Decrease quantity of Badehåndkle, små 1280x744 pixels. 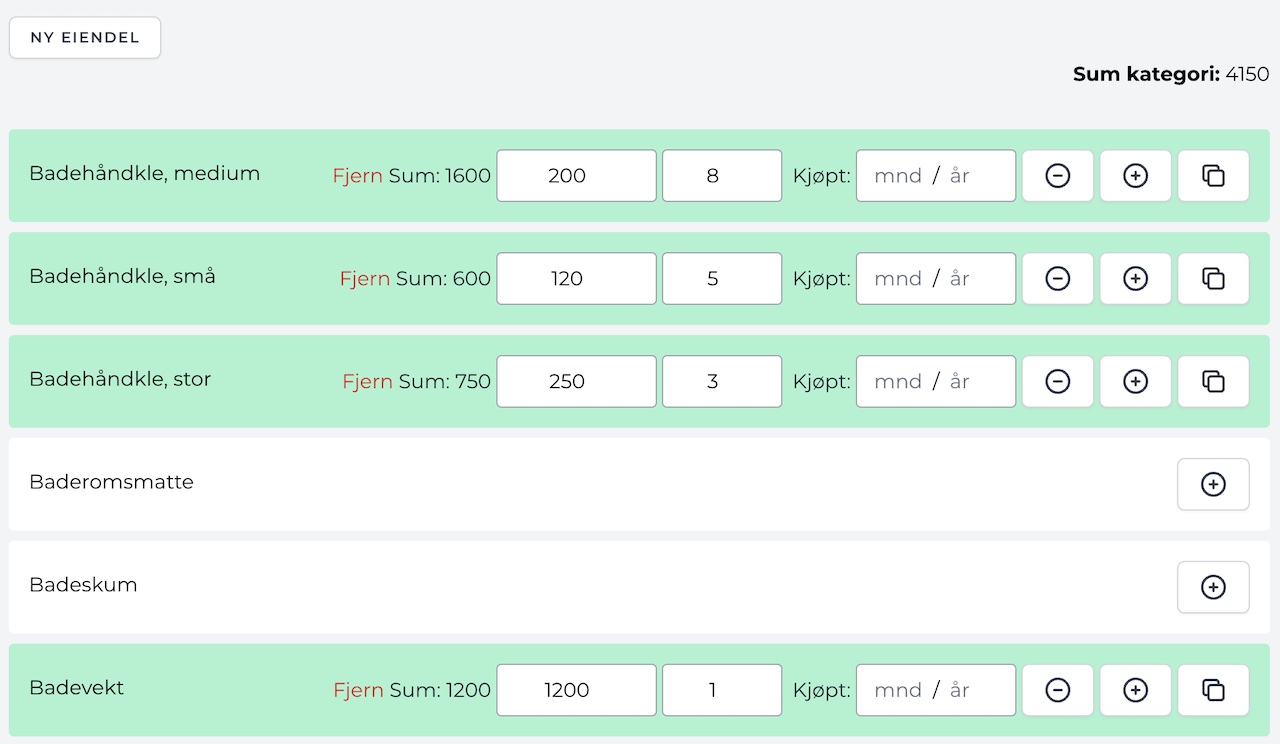tap(1057, 279)
